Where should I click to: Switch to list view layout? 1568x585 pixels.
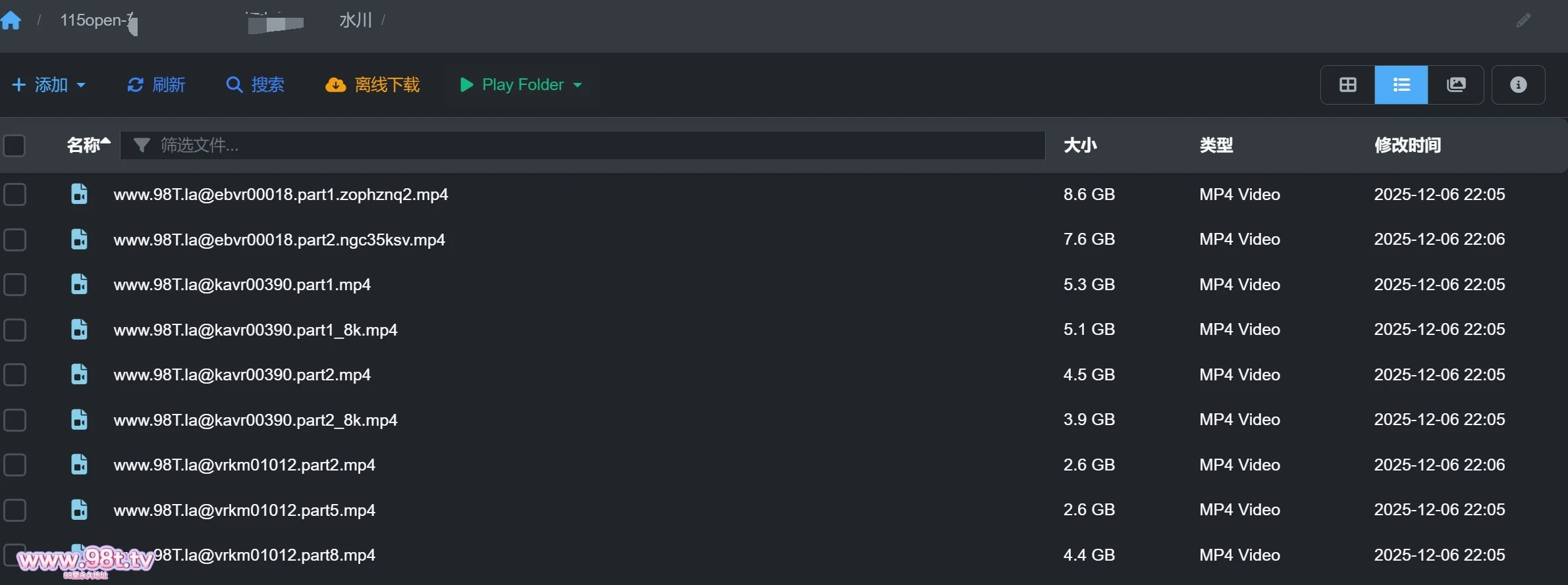[x=1401, y=85]
